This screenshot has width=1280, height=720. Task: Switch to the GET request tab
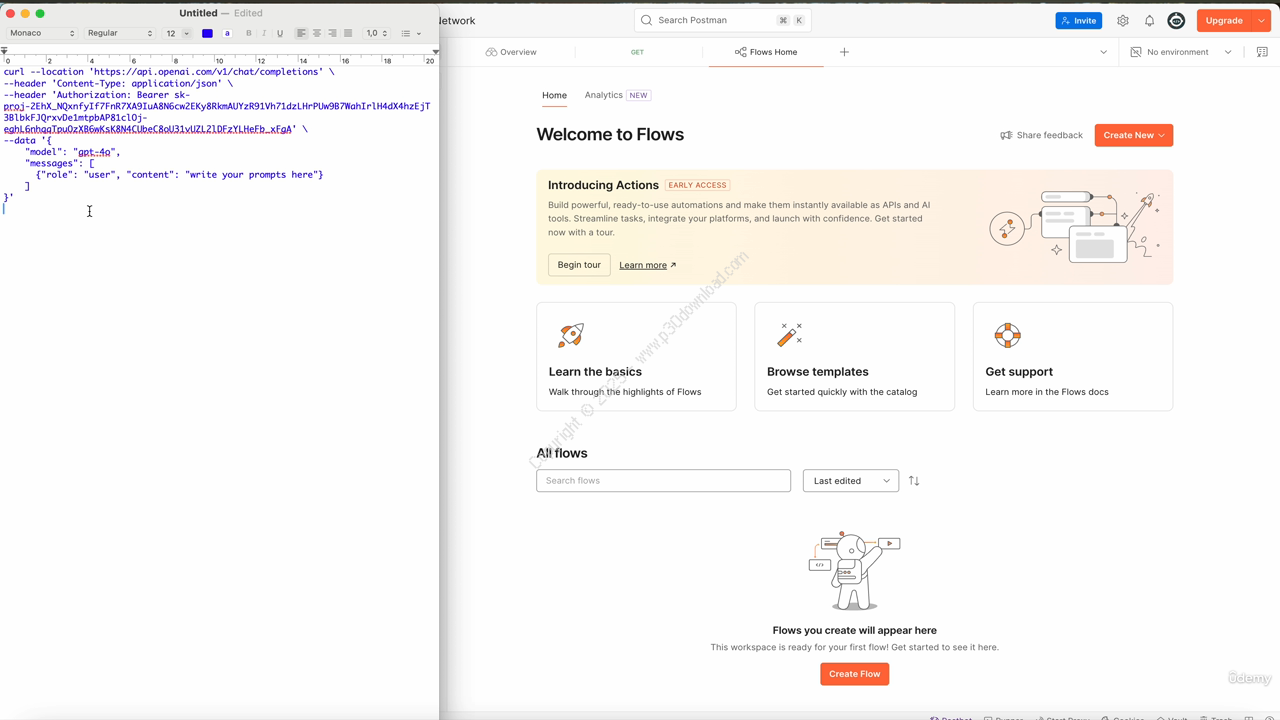(637, 52)
